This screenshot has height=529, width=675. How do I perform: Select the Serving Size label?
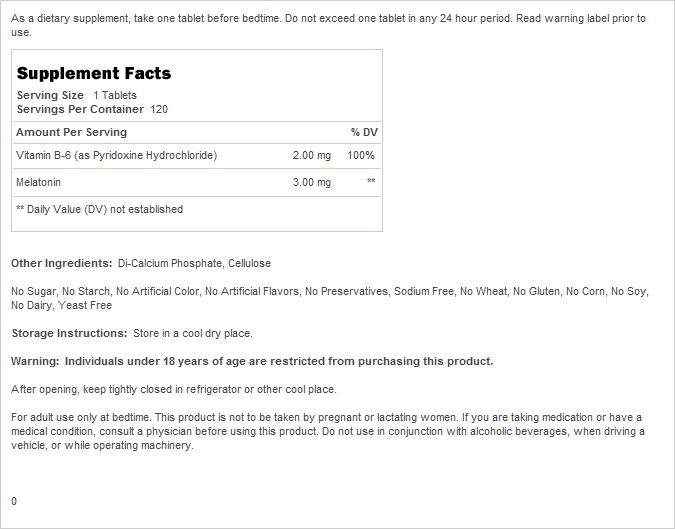pyautogui.click(x=50, y=95)
